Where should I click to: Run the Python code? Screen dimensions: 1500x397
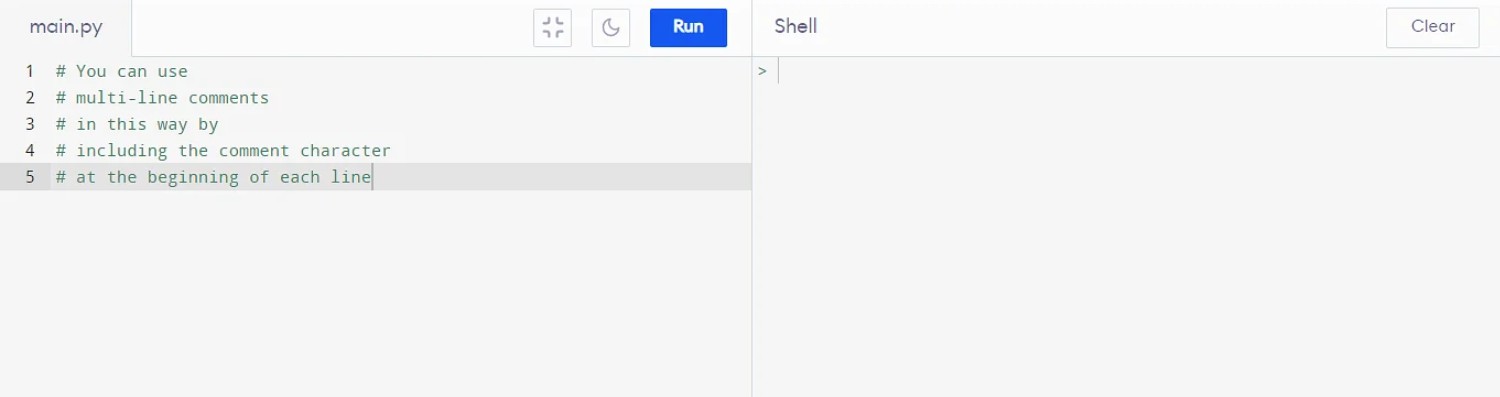point(688,28)
